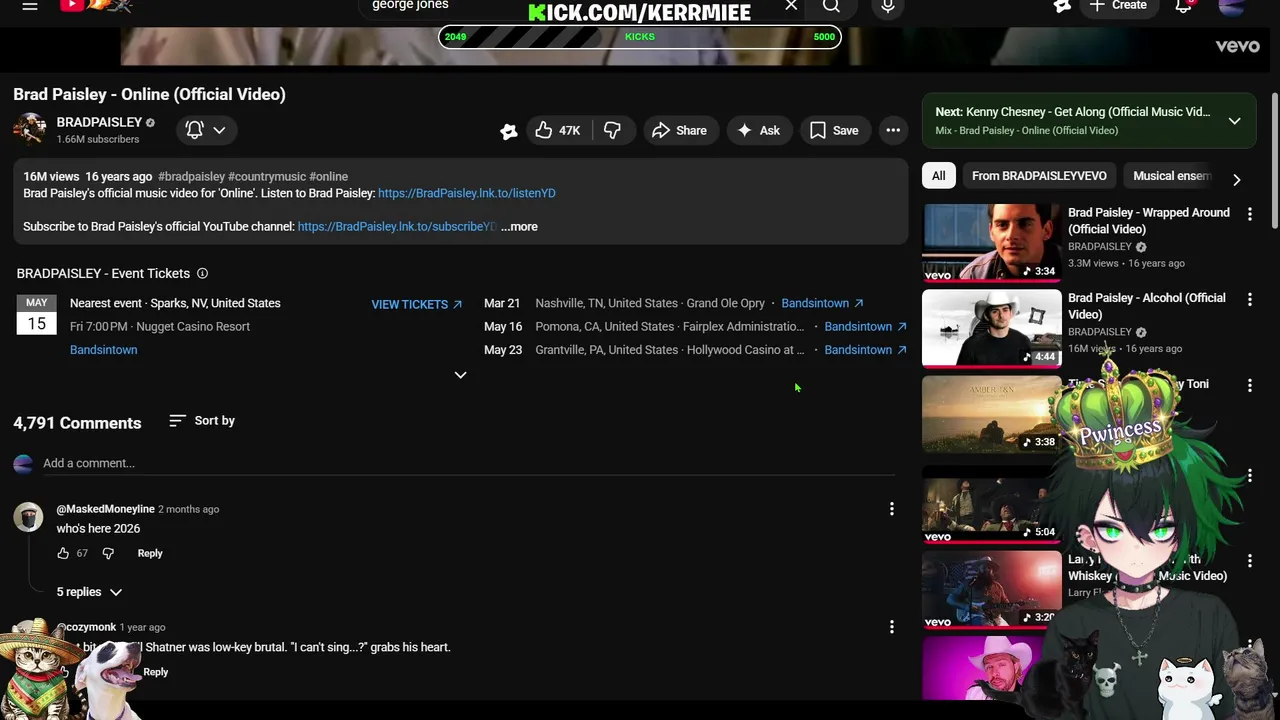Image resolution: width=1280 pixels, height=720 pixels.
Task: Open Wrapped Around (Official Video) title
Action: point(1149,221)
